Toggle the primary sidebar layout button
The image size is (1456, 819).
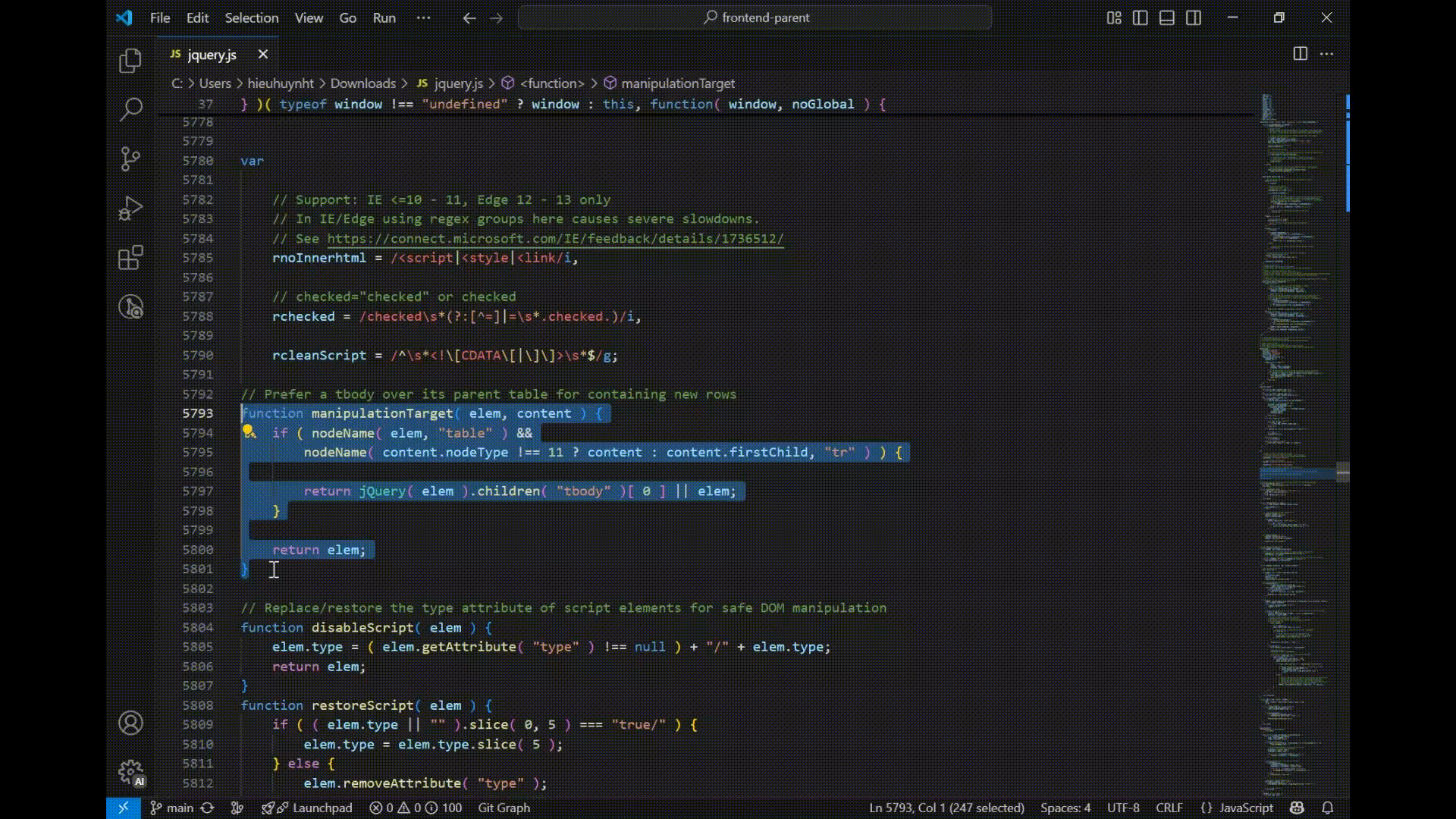1140,17
